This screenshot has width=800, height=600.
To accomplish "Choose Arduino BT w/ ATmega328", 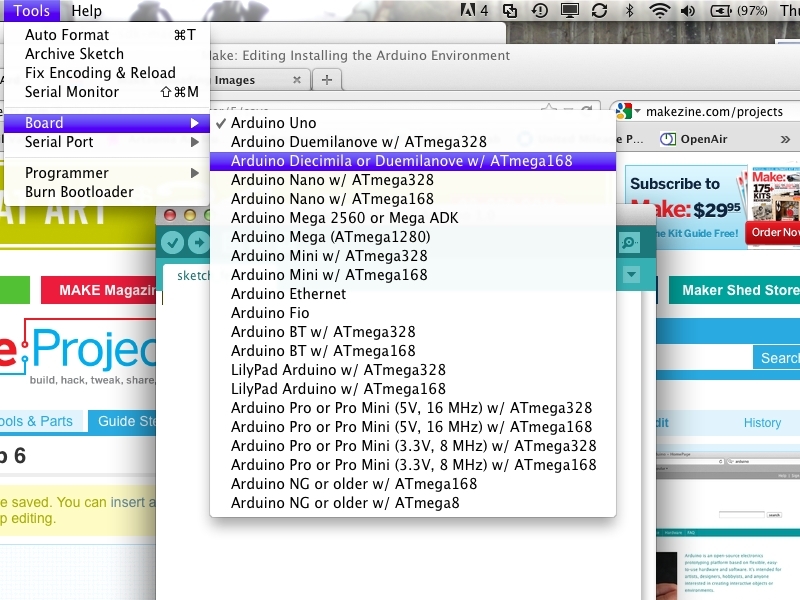I will coord(413,332).
